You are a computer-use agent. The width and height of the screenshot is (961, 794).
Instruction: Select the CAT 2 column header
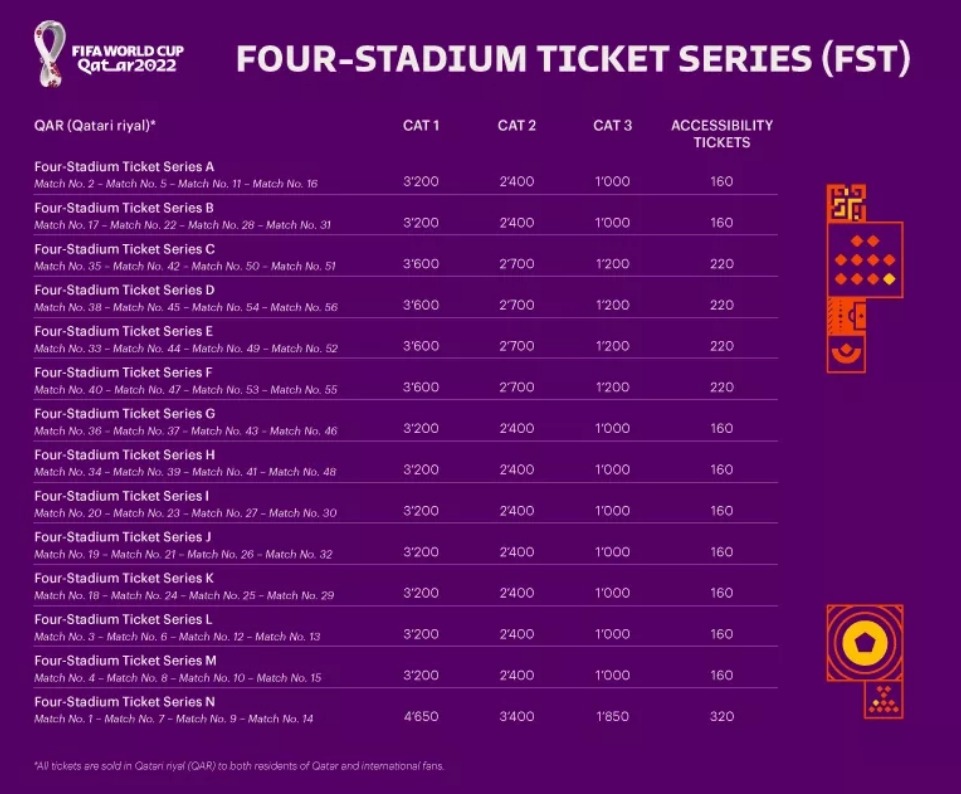pyautogui.click(x=517, y=125)
